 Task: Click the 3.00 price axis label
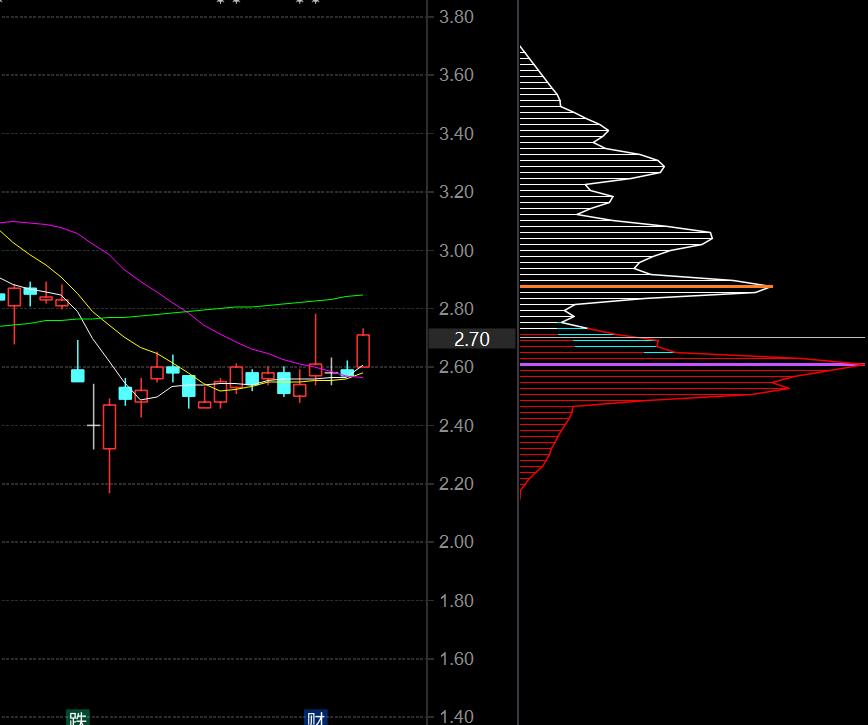(x=456, y=251)
